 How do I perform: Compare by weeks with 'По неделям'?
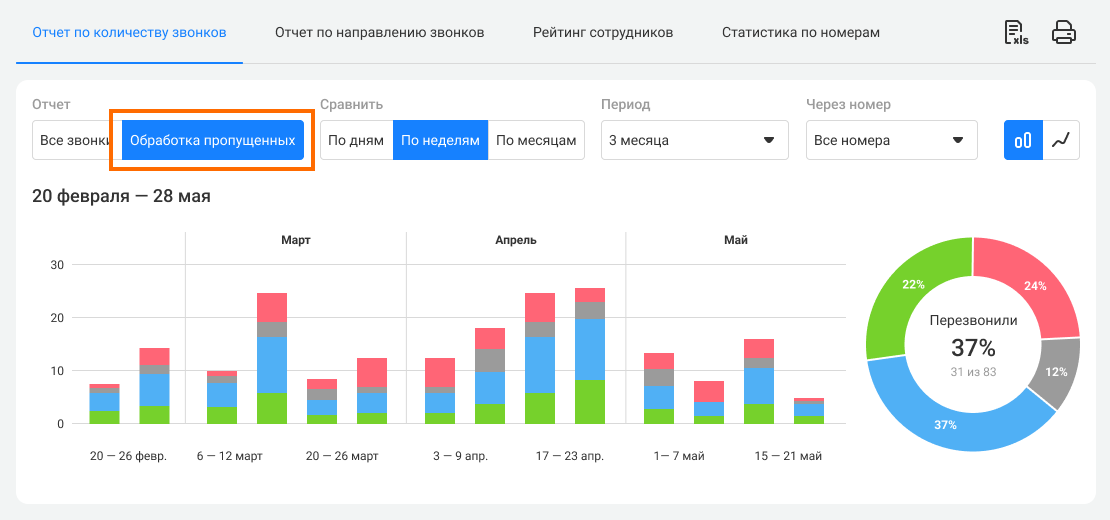pos(440,140)
